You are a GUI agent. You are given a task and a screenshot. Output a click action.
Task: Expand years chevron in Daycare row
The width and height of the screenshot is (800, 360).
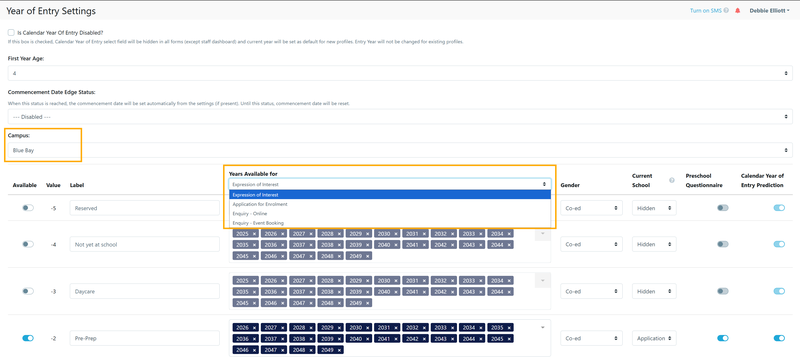(543, 280)
